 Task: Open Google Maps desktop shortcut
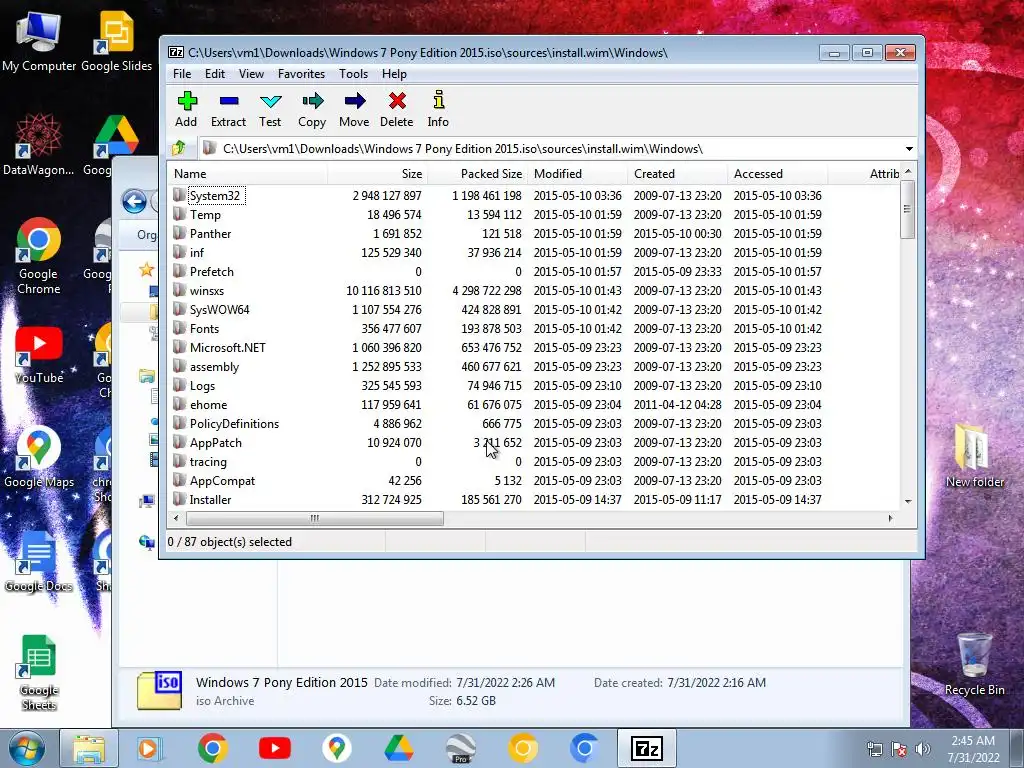pos(39,457)
